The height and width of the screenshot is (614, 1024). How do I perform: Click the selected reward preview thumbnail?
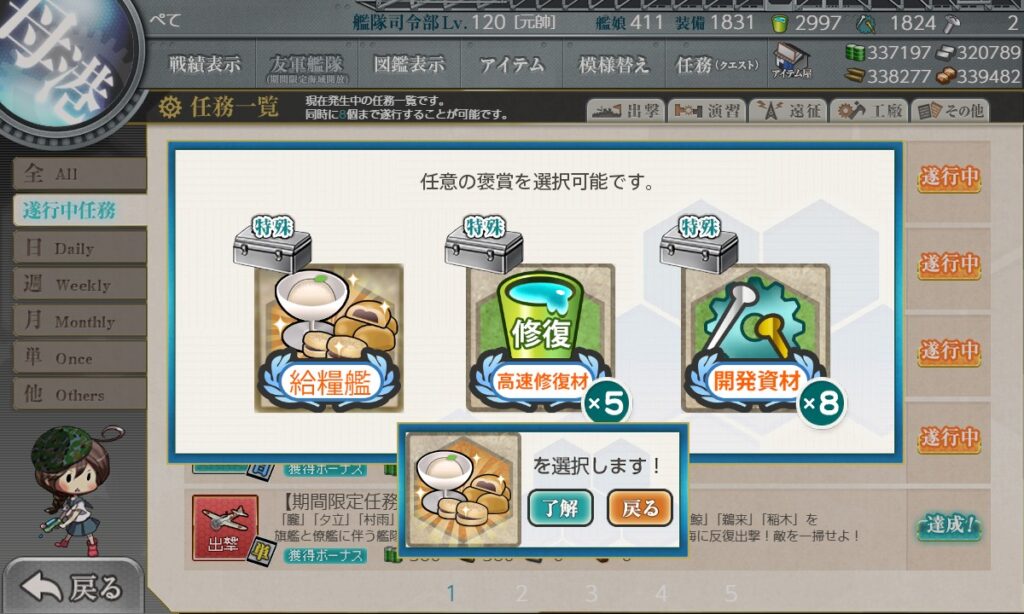(x=463, y=490)
